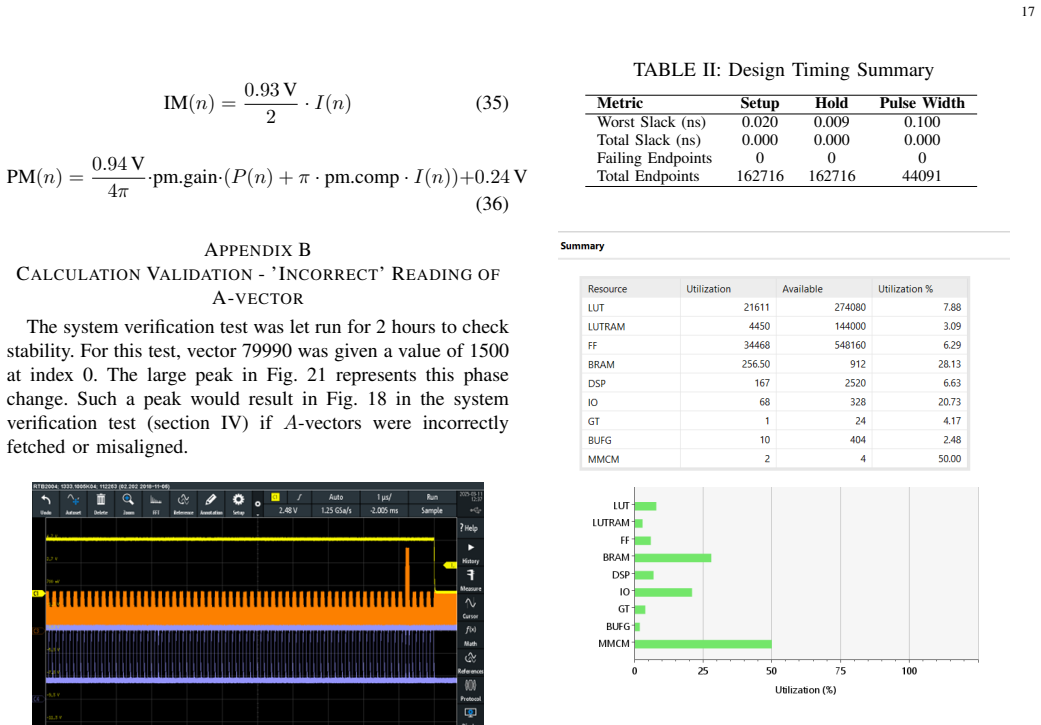Click the Sample acquisition mode field
The image size is (1041, 725).
[432, 510]
